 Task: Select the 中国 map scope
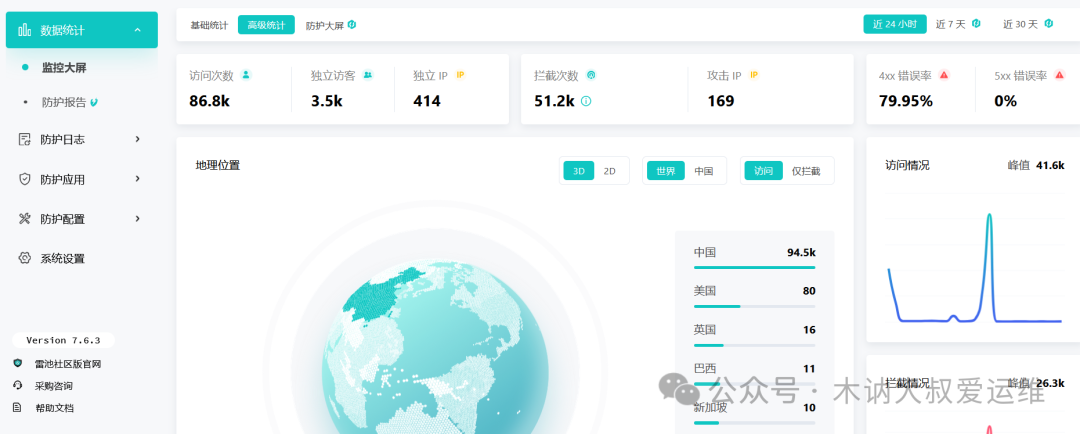(x=703, y=171)
